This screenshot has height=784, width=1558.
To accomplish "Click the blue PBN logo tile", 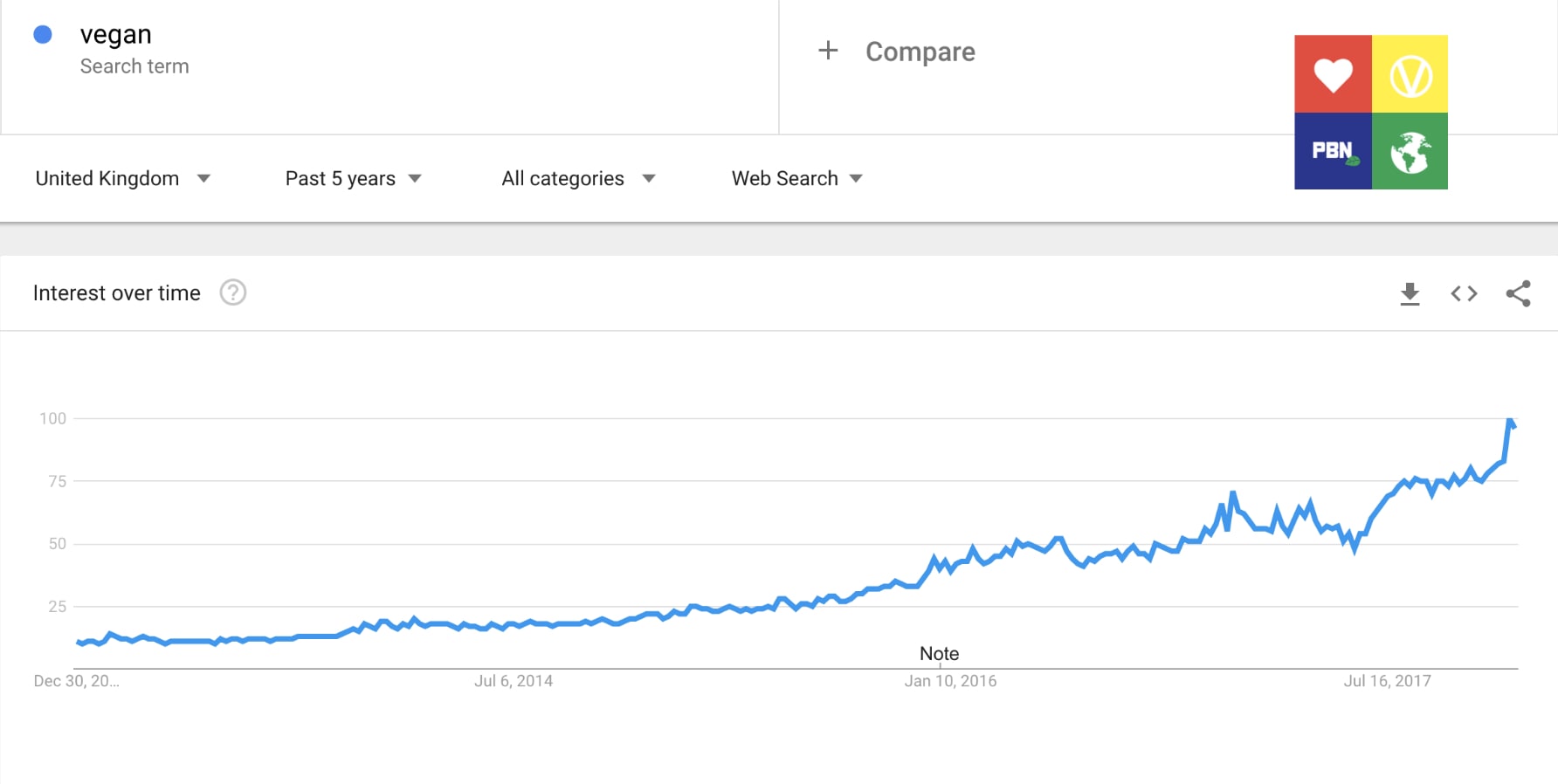I will click(x=1333, y=151).
